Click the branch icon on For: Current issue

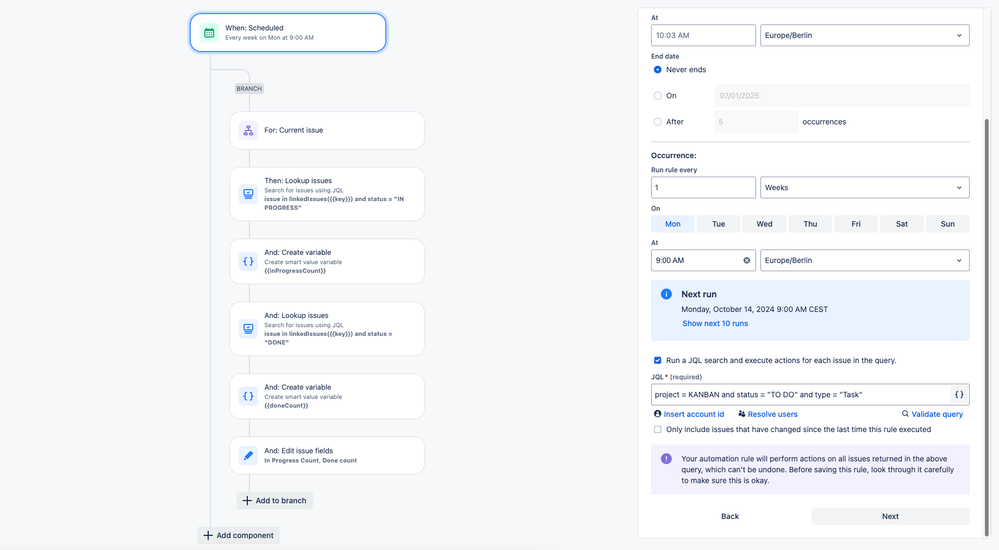tap(248, 131)
